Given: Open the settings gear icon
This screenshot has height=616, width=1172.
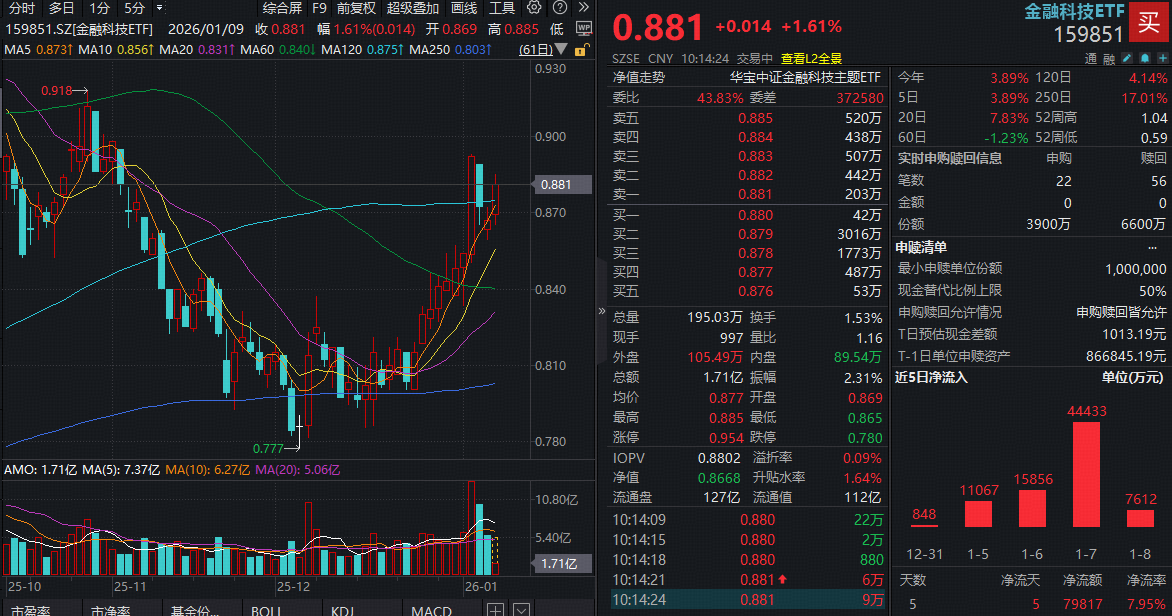Looking at the screenshot, I should 534,9.
